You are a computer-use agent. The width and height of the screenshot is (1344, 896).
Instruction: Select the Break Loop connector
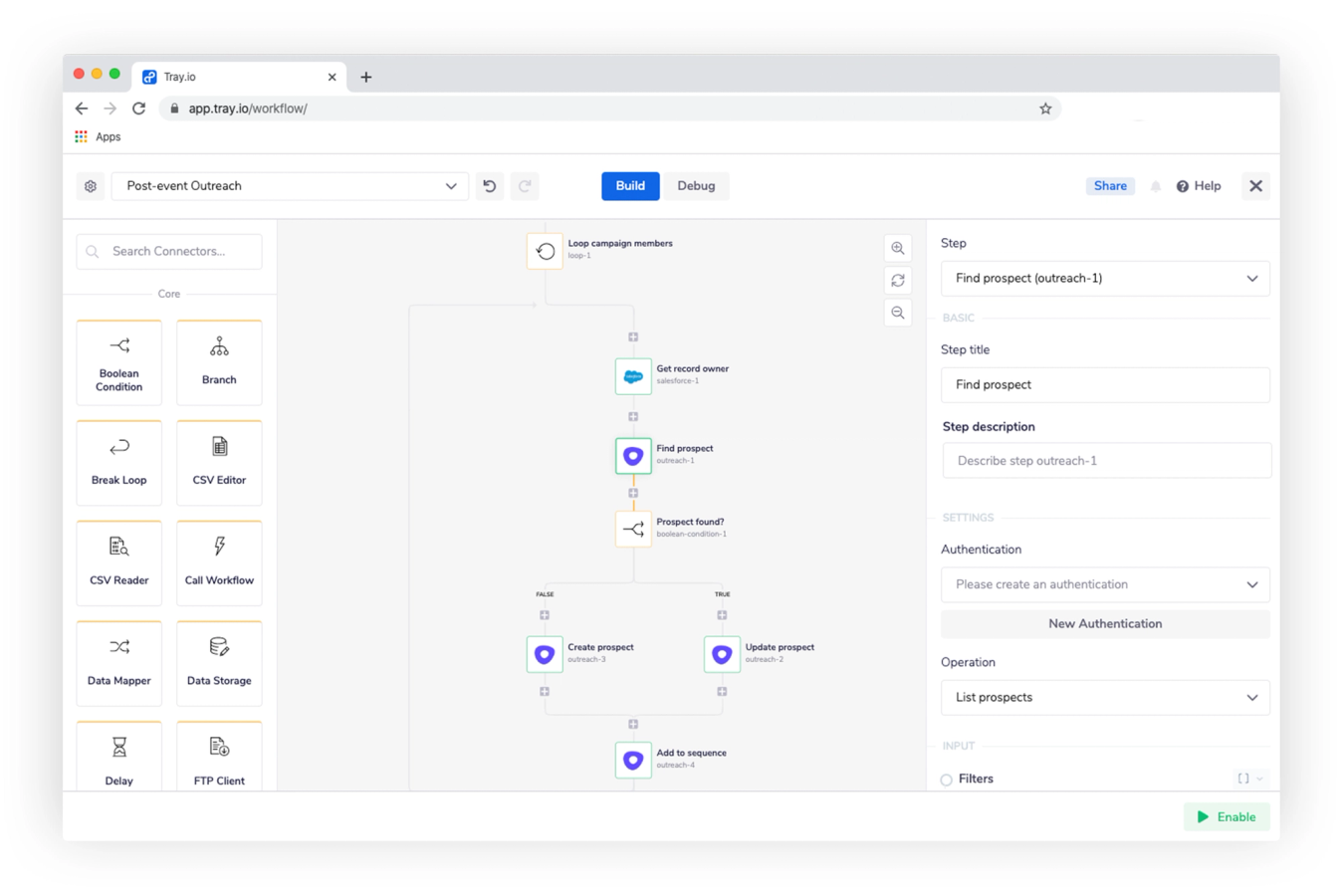(119, 463)
